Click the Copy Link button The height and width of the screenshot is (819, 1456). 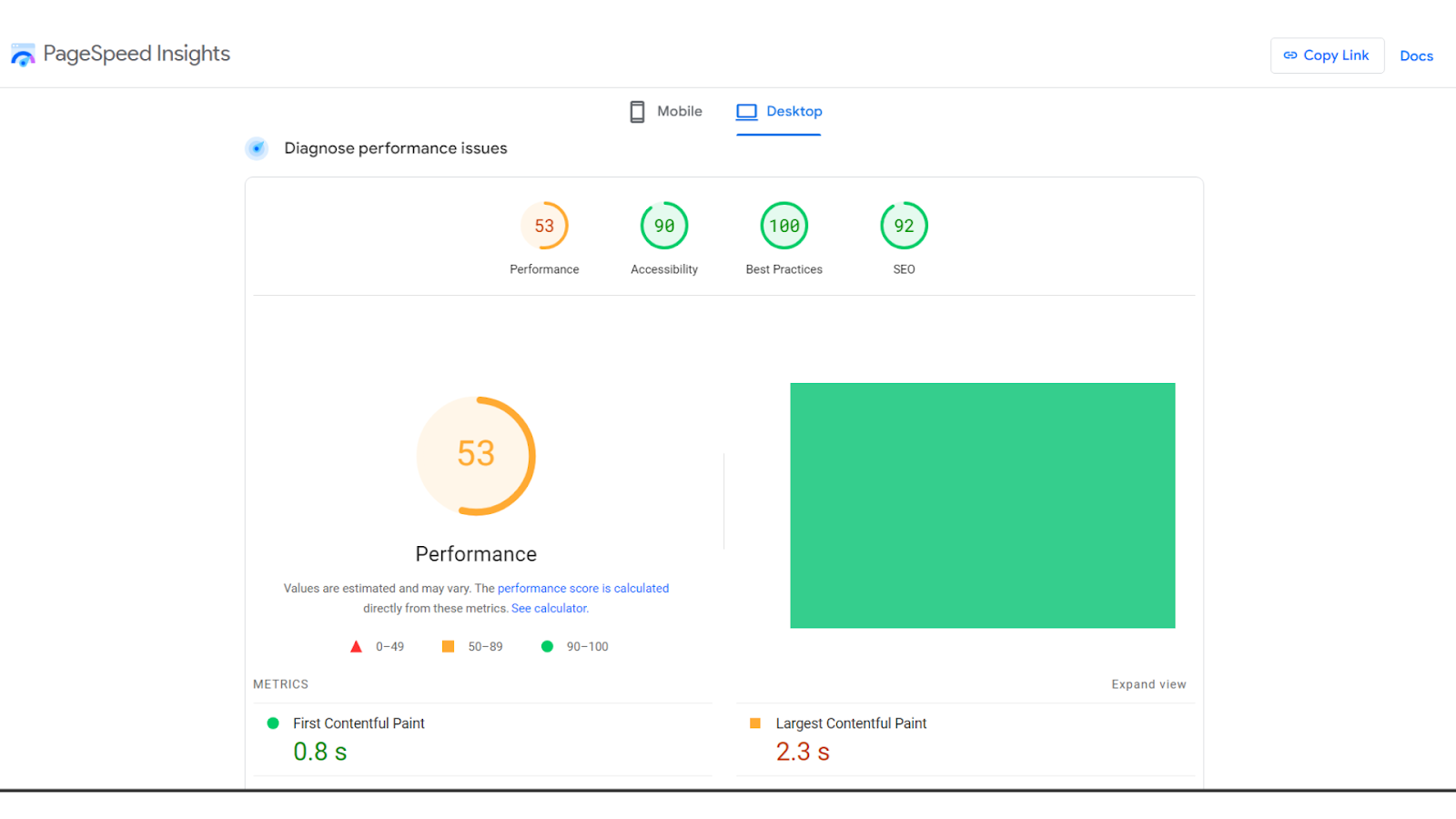pyautogui.click(x=1327, y=56)
